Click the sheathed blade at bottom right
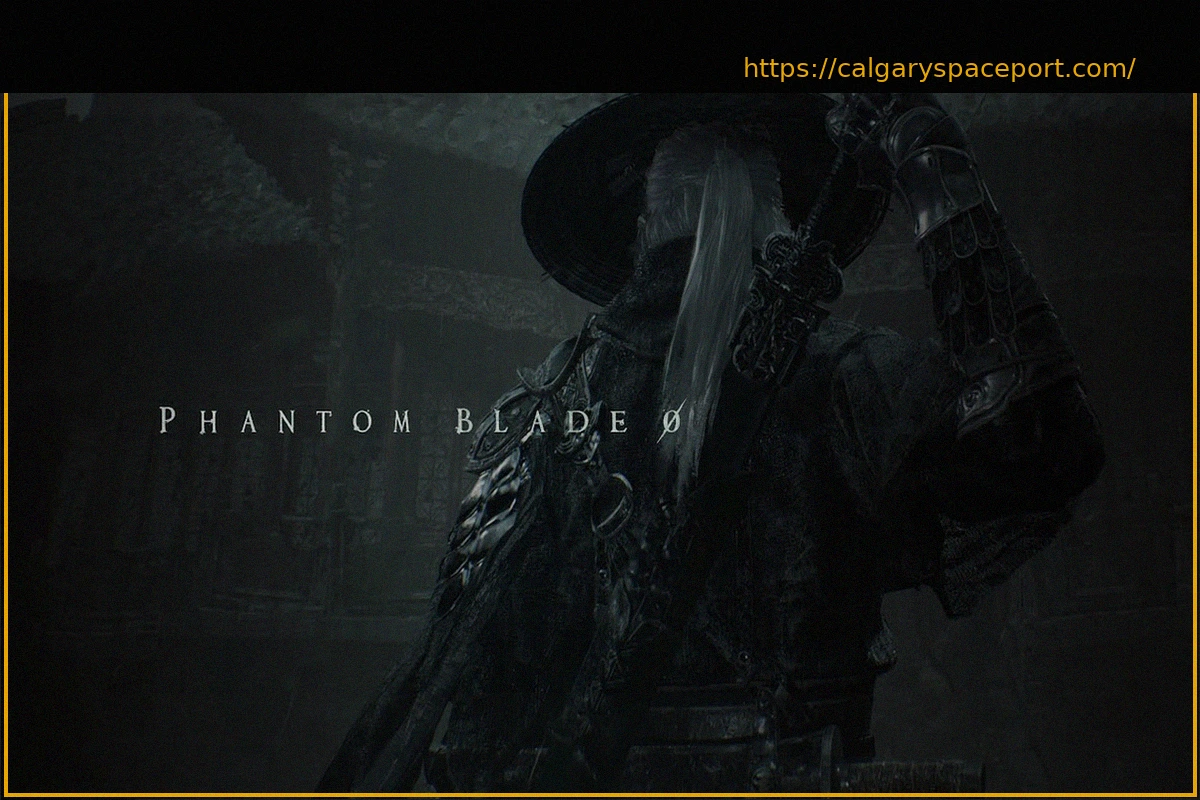 (x=900, y=773)
